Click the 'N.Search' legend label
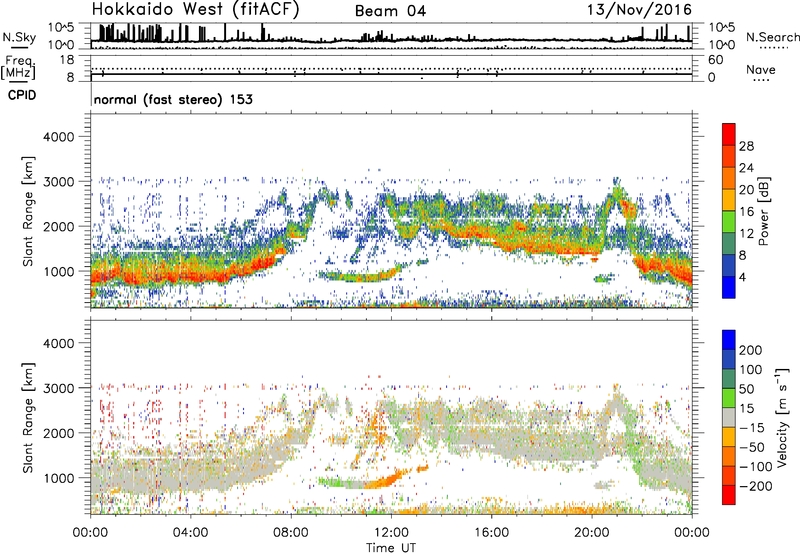800x554 pixels. pos(772,37)
